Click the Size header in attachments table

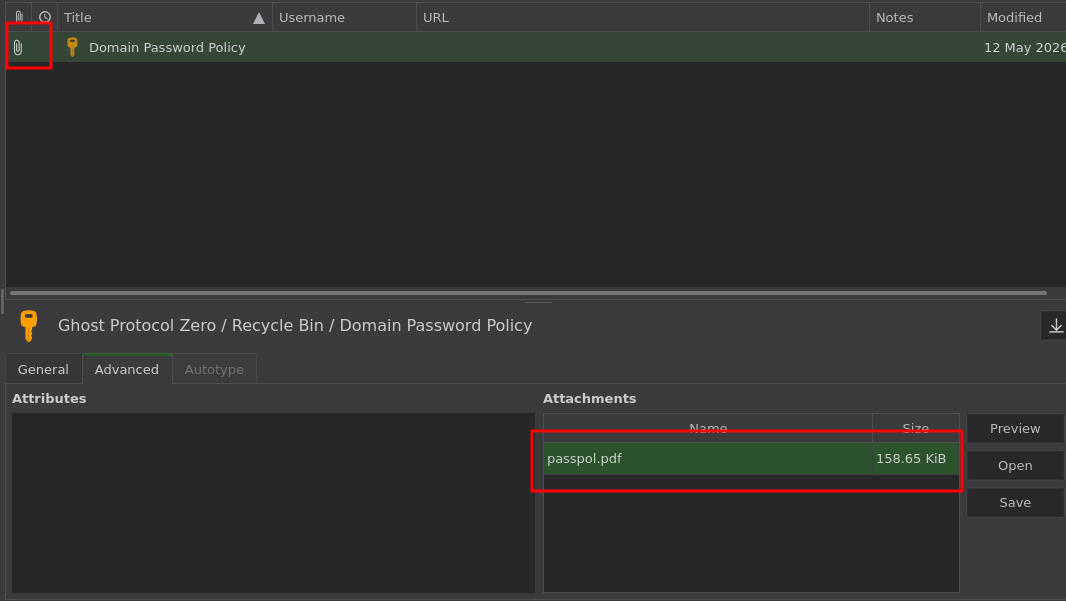pos(916,428)
